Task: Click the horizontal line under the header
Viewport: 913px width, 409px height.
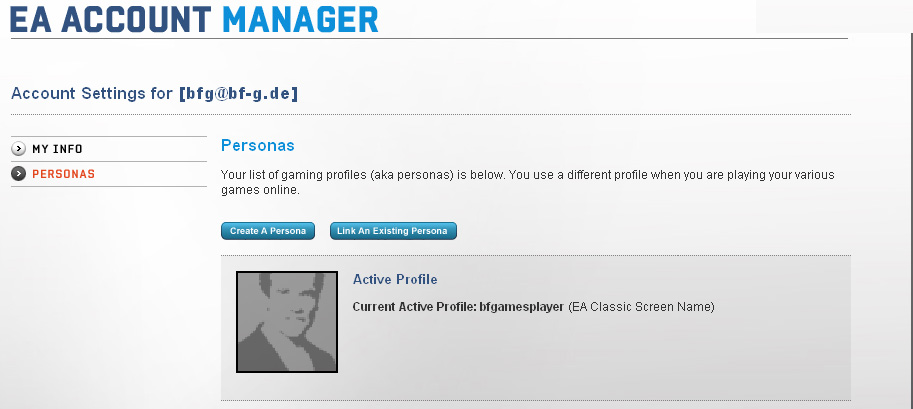Action: click(x=429, y=38)
